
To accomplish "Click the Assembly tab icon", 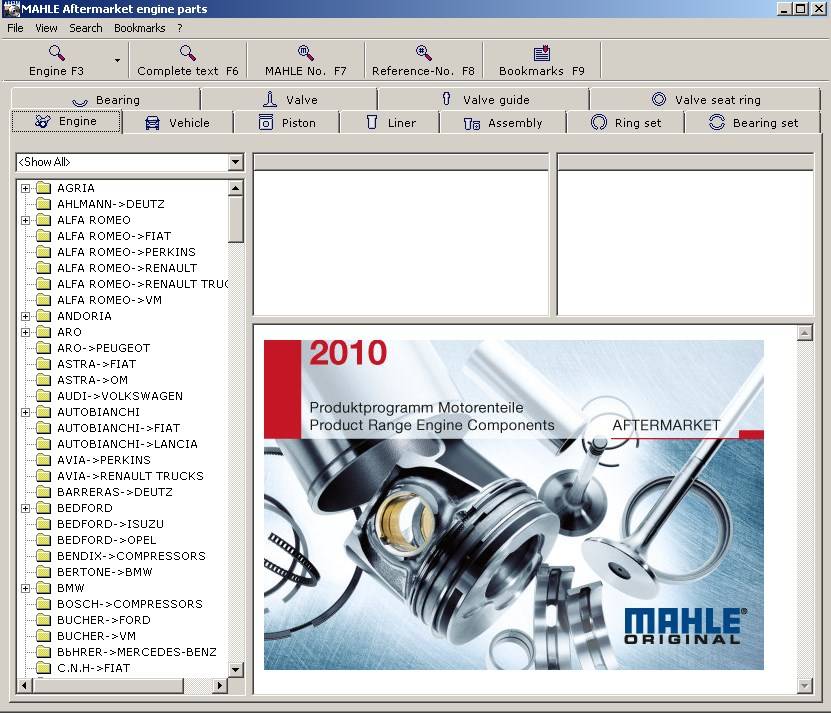I will pos(472,124).
